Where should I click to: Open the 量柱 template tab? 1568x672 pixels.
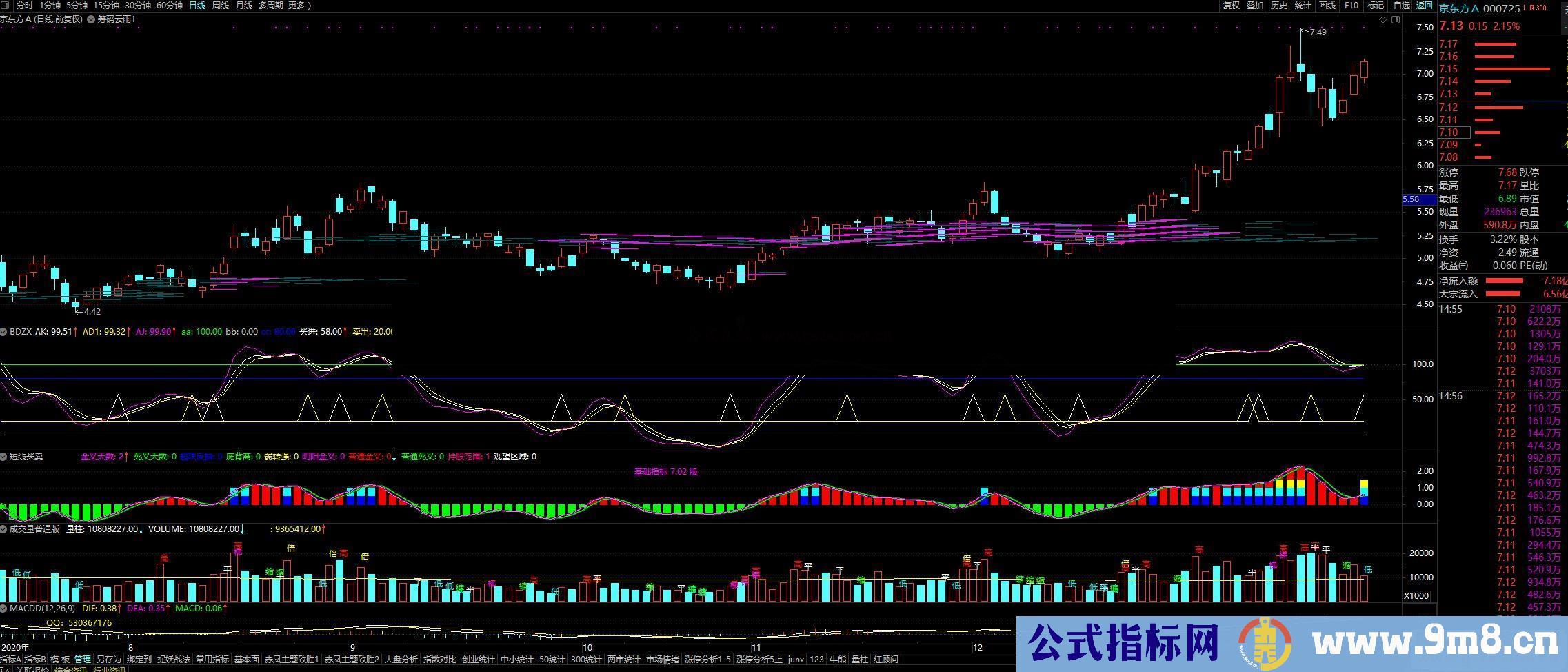[860, 660]
